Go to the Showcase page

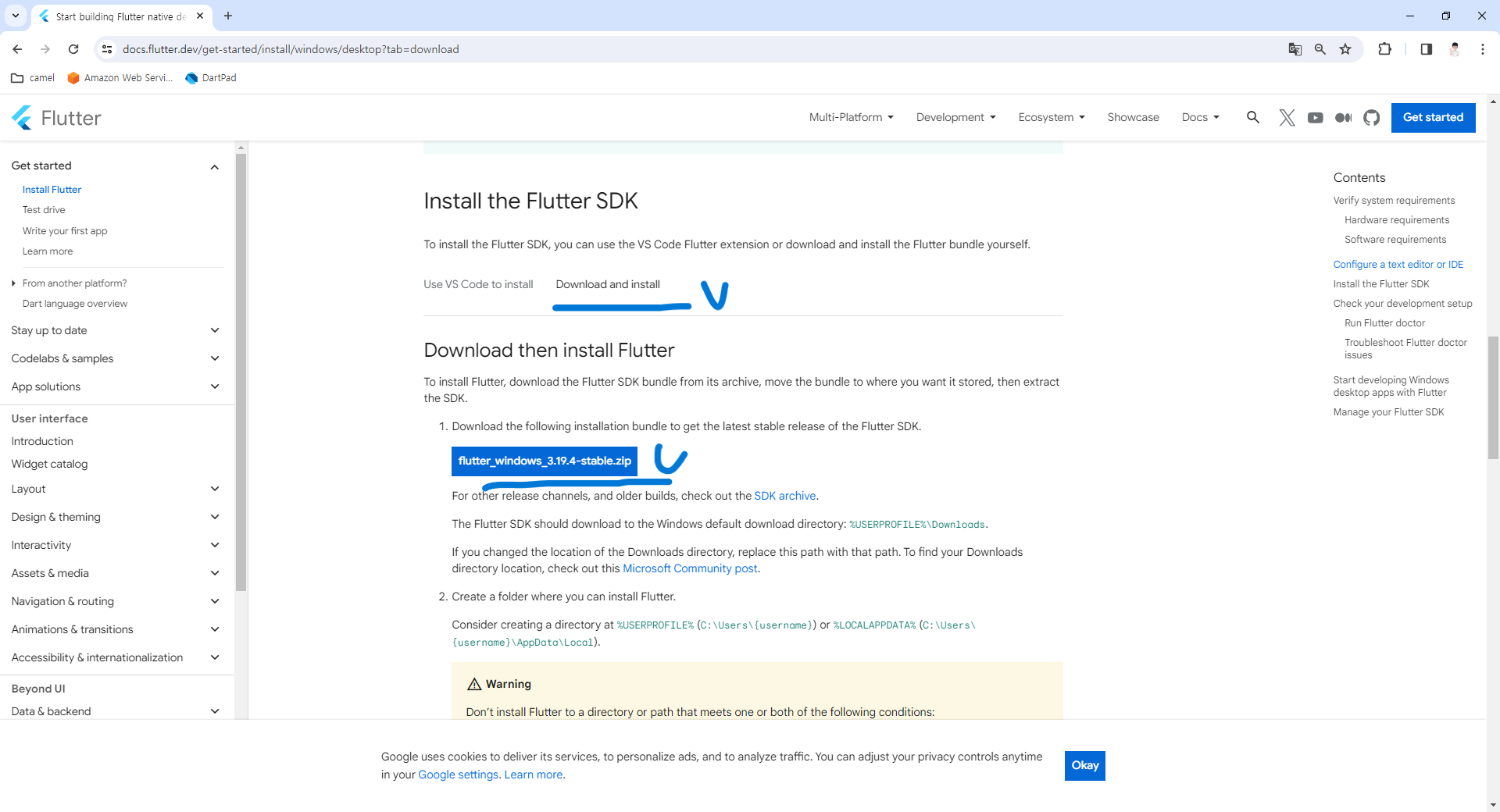1133,117
